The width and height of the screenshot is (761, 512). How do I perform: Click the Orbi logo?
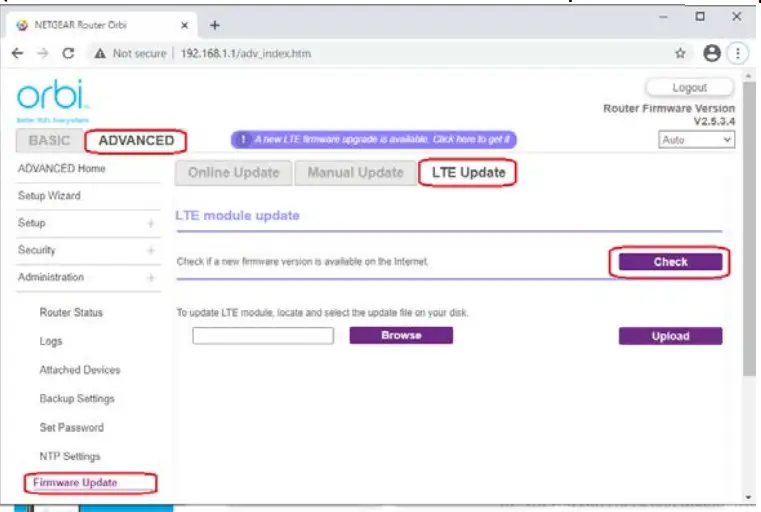click(53, 100)
